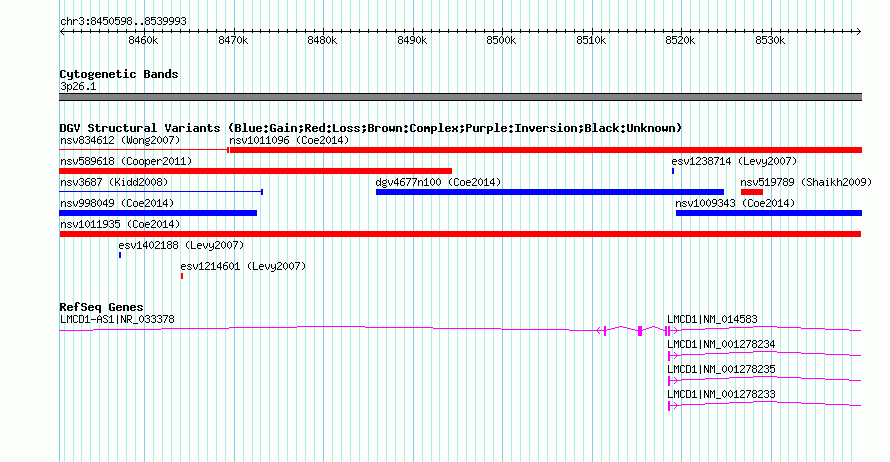
Task: Click the 8490k ruler tick label
Action: [412, 41]
